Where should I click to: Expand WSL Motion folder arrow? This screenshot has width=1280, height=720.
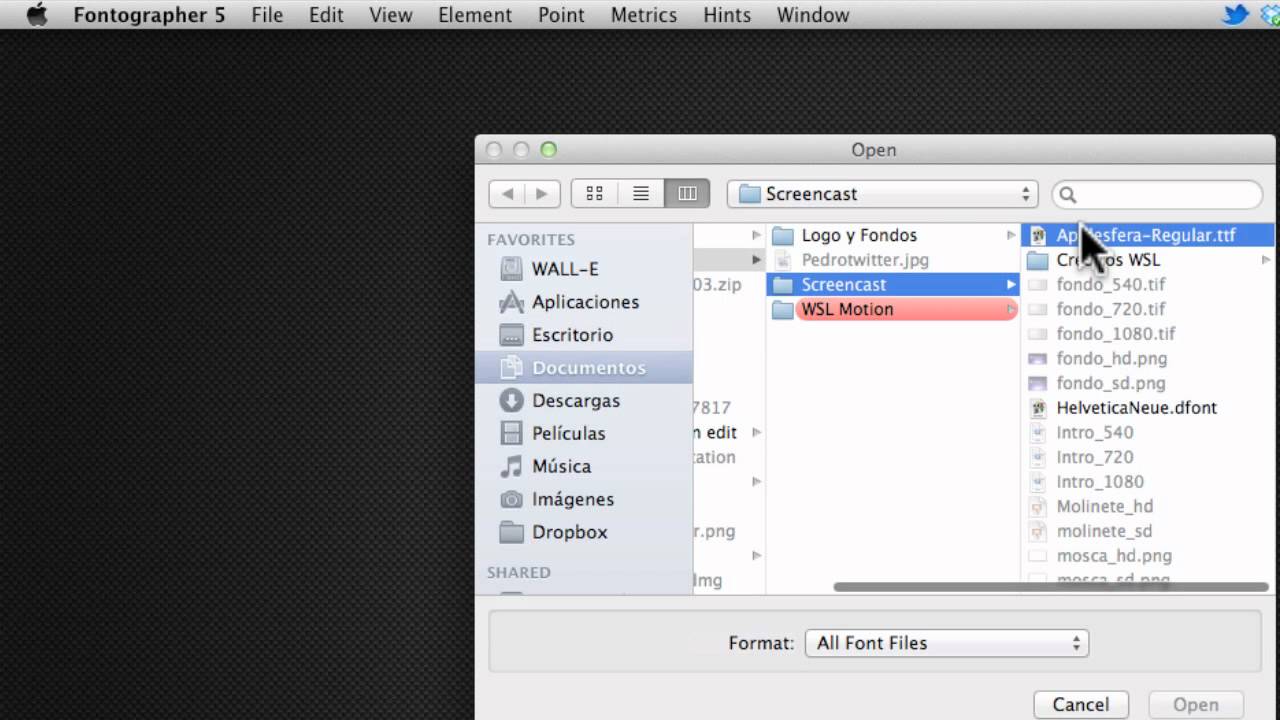1011,309
